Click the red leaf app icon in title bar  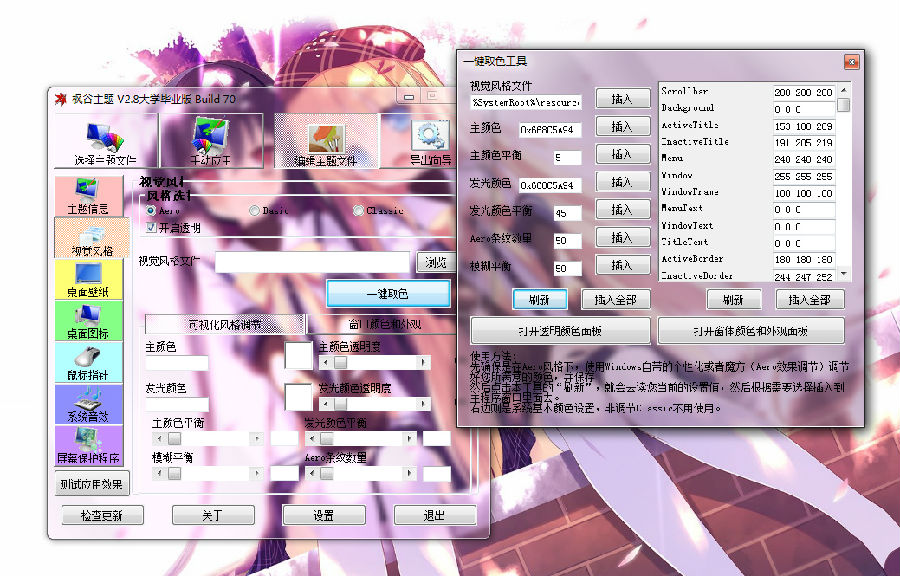tap(60, 99)
